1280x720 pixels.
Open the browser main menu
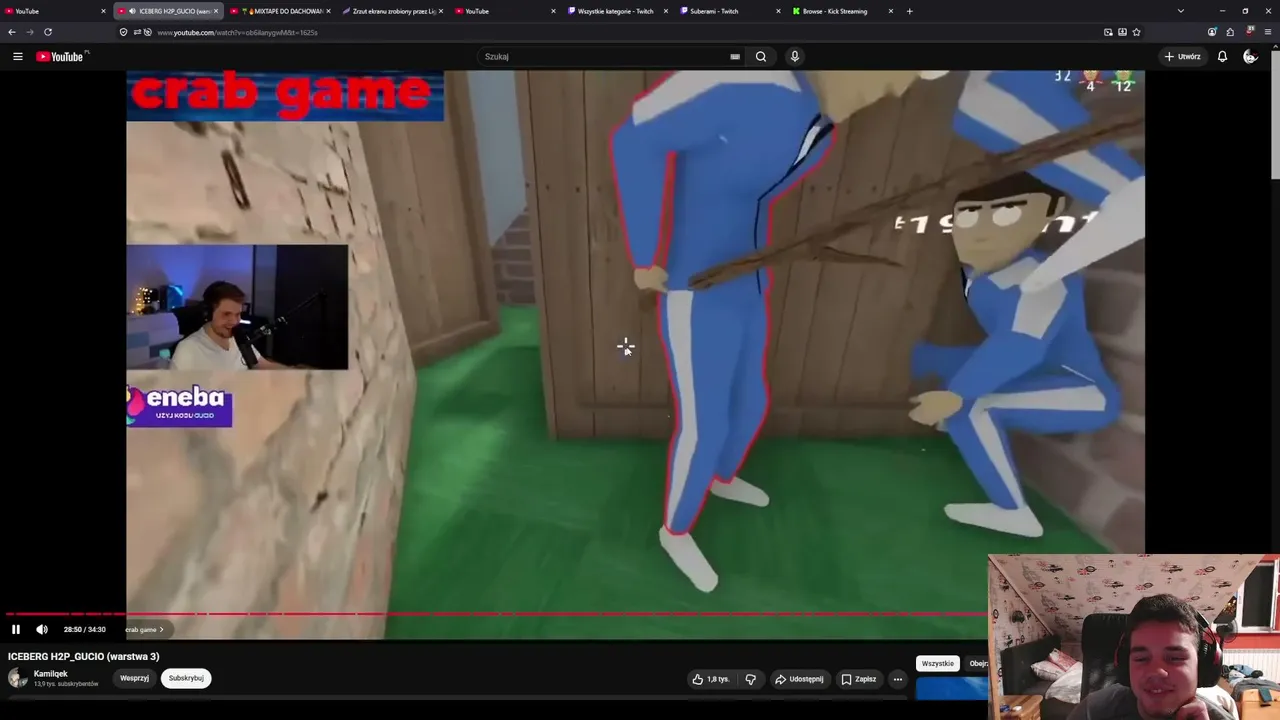(1268, 32)
